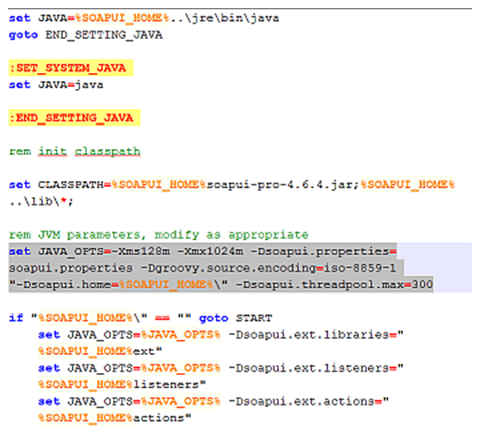Place cursor on goto END_SETTING_JAVA line
This screenshot has width=480, height=437.
click(x=86, y=35)
